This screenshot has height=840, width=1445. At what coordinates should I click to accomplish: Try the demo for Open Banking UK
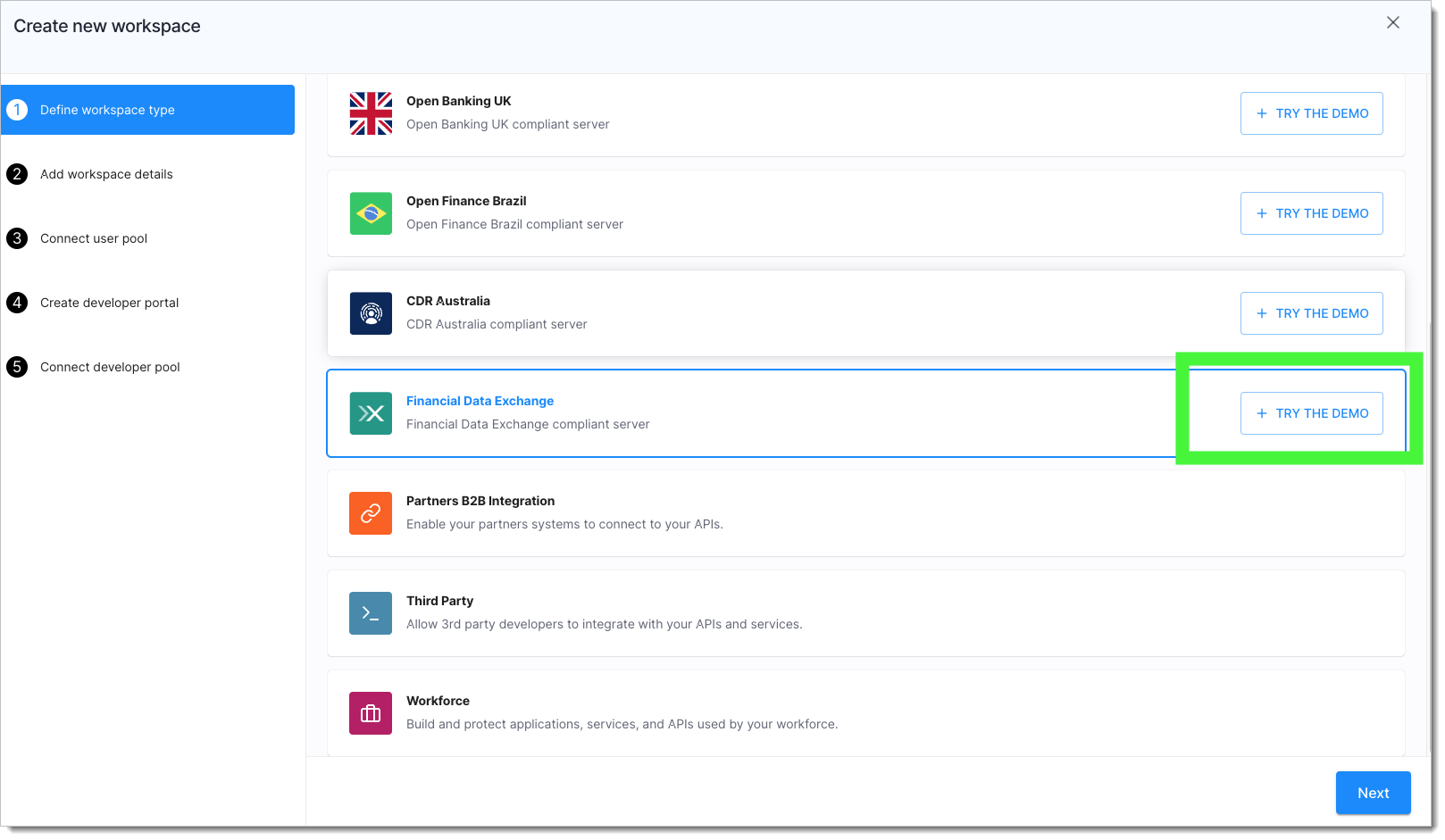tap(1311, 113)
